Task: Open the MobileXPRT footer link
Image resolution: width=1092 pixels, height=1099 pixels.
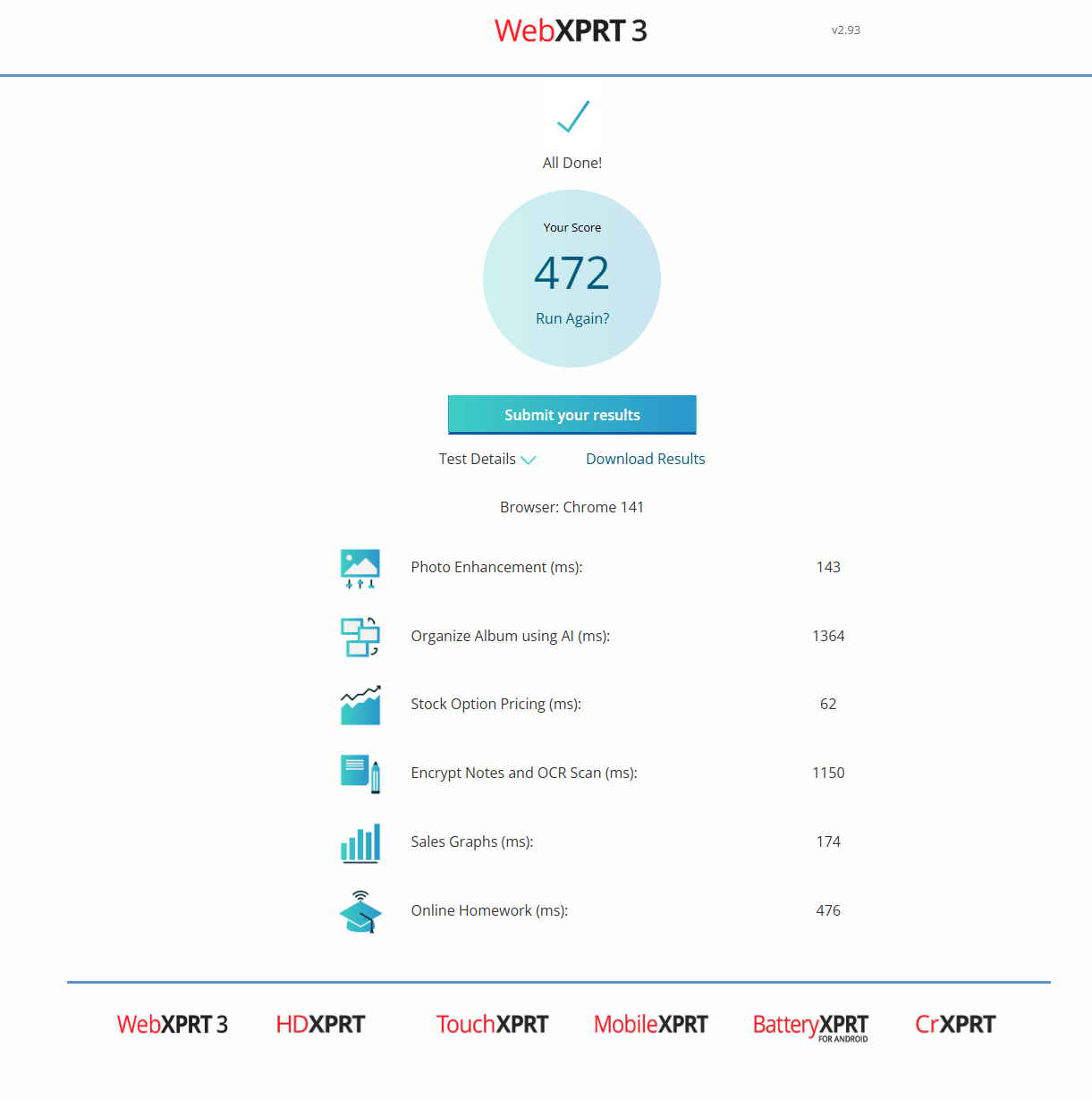Action: [651, 1024]
